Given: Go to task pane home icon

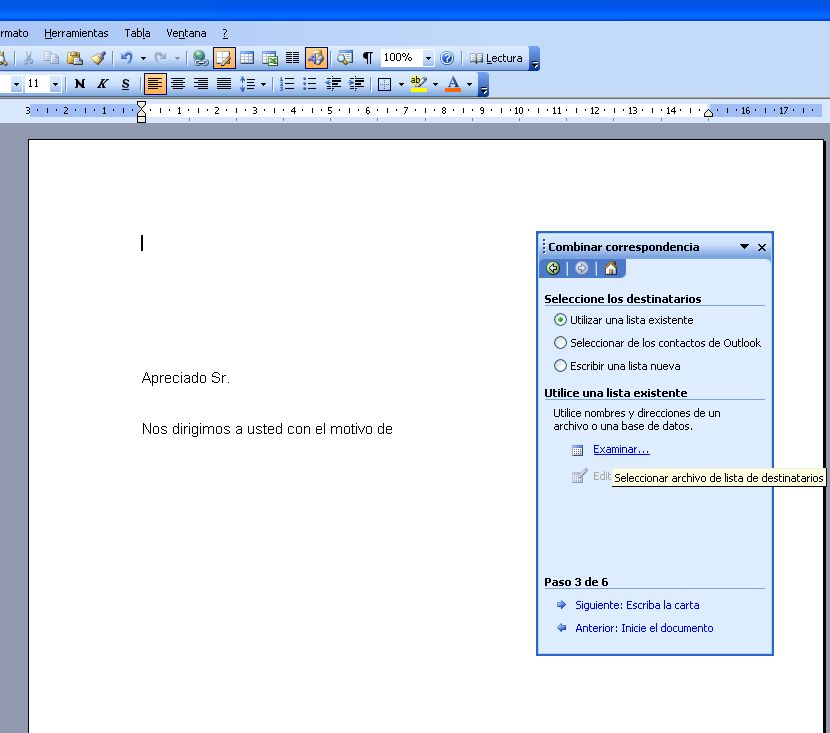Looking at the screenshot, I should point(610,268).
